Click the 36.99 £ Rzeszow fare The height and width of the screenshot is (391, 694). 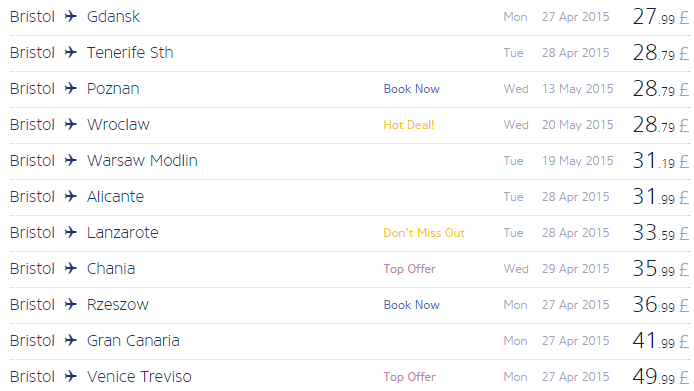pyautogui.click(x=661, y=305)
